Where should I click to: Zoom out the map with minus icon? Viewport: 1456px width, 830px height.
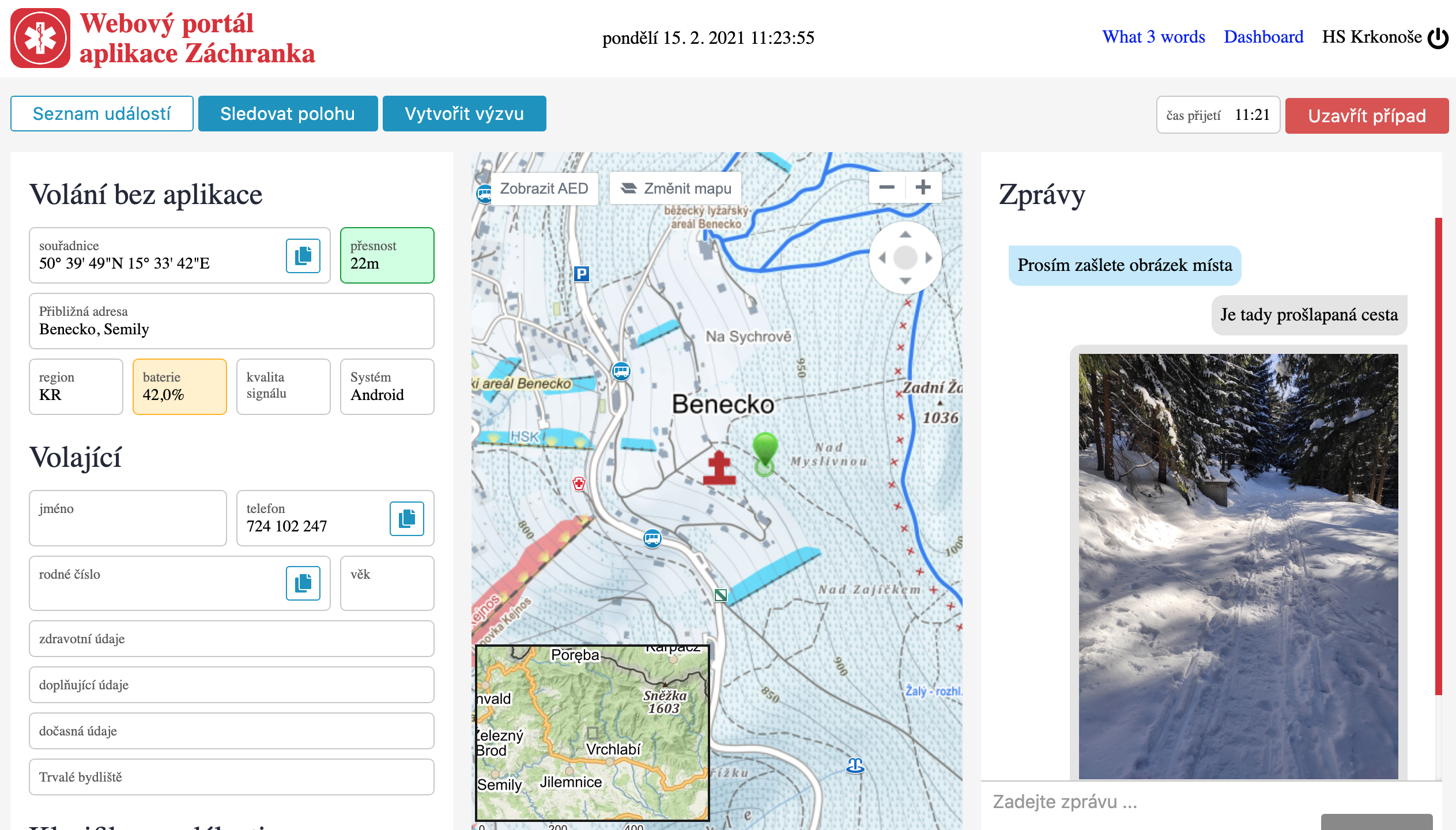pos(887,187)
